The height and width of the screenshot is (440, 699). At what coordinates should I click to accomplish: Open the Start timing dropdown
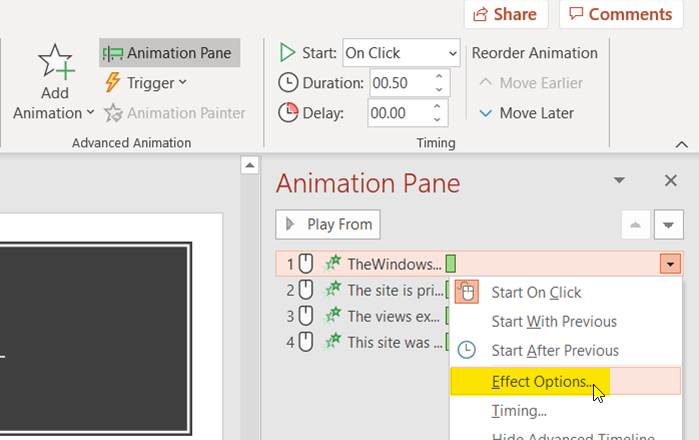tap(400, 53)
